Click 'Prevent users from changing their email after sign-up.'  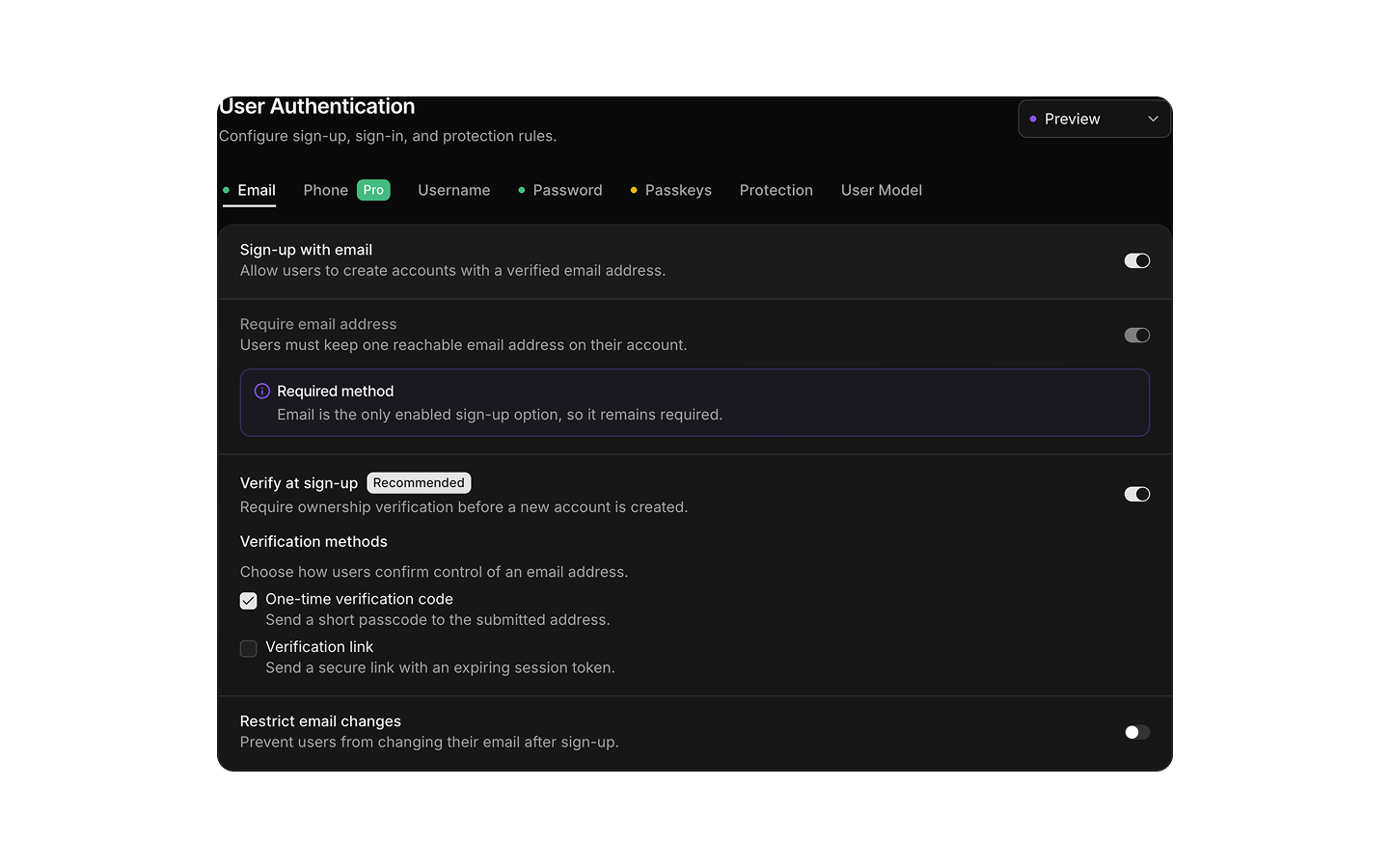click(x=429, y=742)
